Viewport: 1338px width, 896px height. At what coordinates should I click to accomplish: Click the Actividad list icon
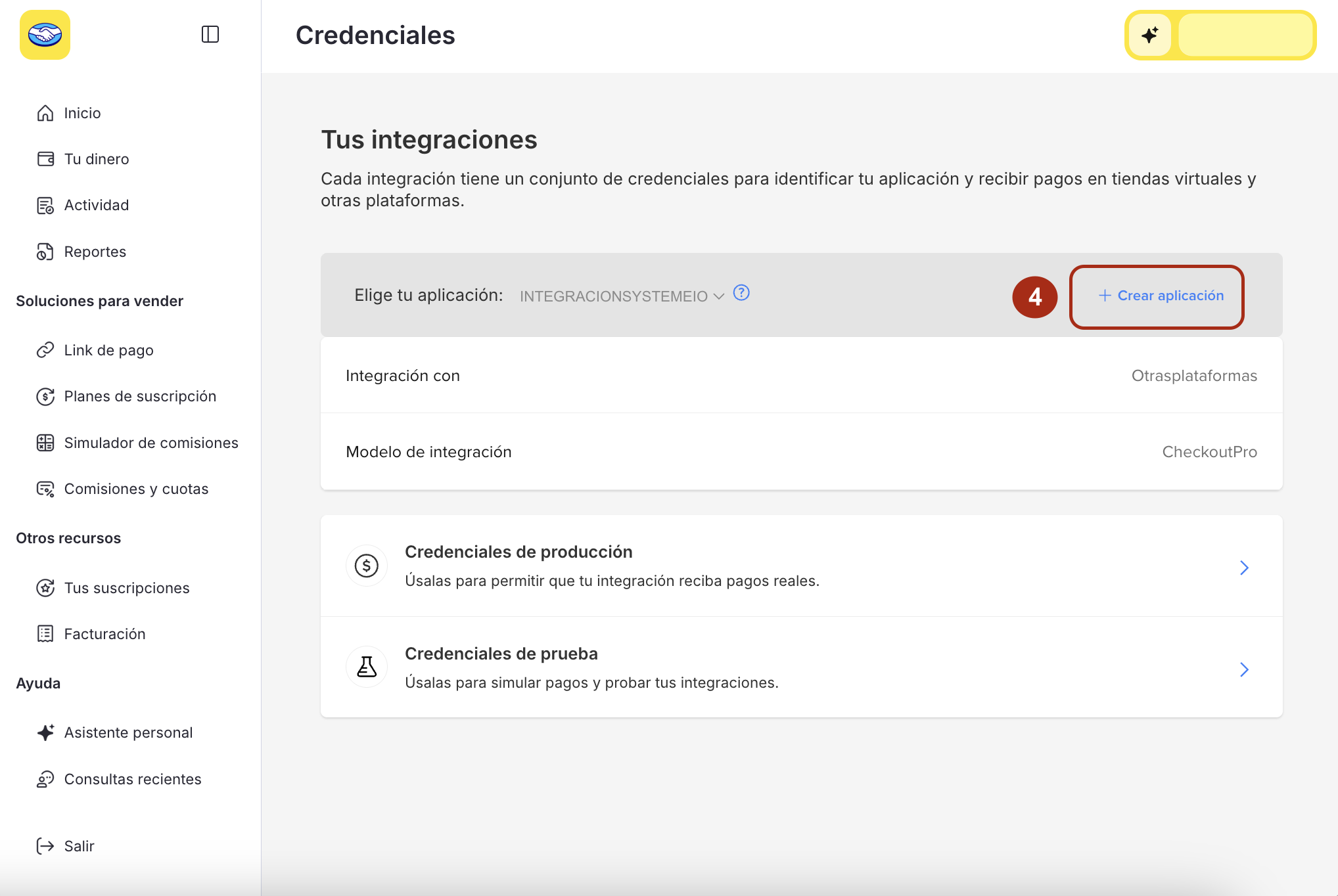45,206
